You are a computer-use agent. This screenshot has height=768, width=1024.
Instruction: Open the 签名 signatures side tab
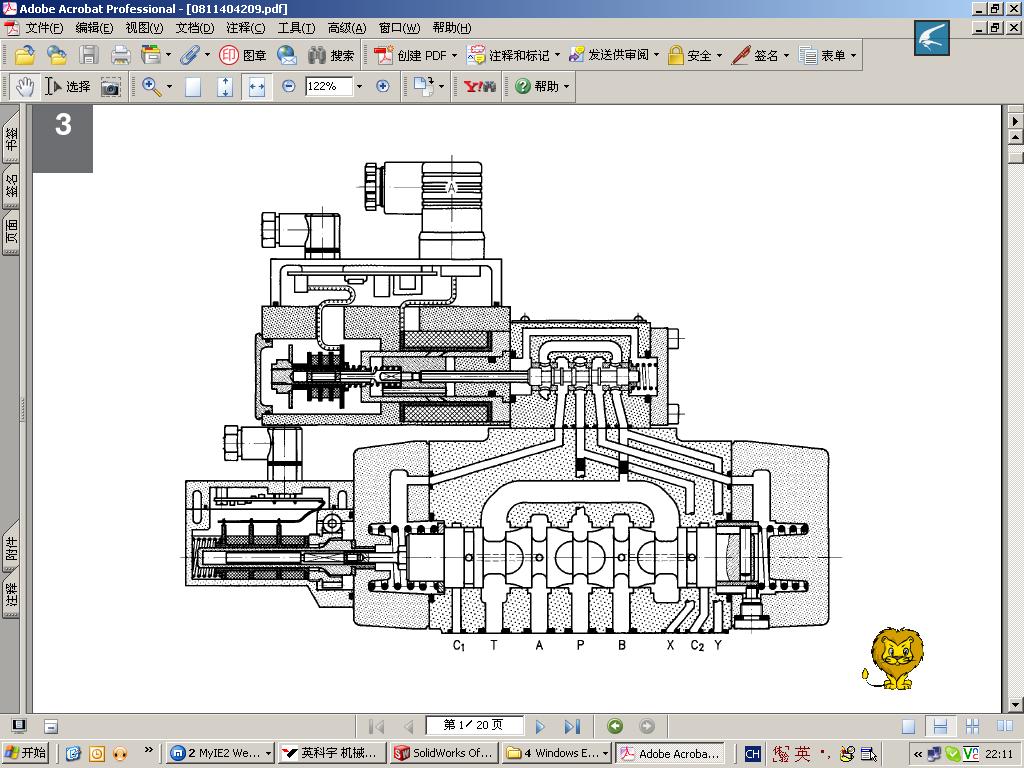[11, 185]
